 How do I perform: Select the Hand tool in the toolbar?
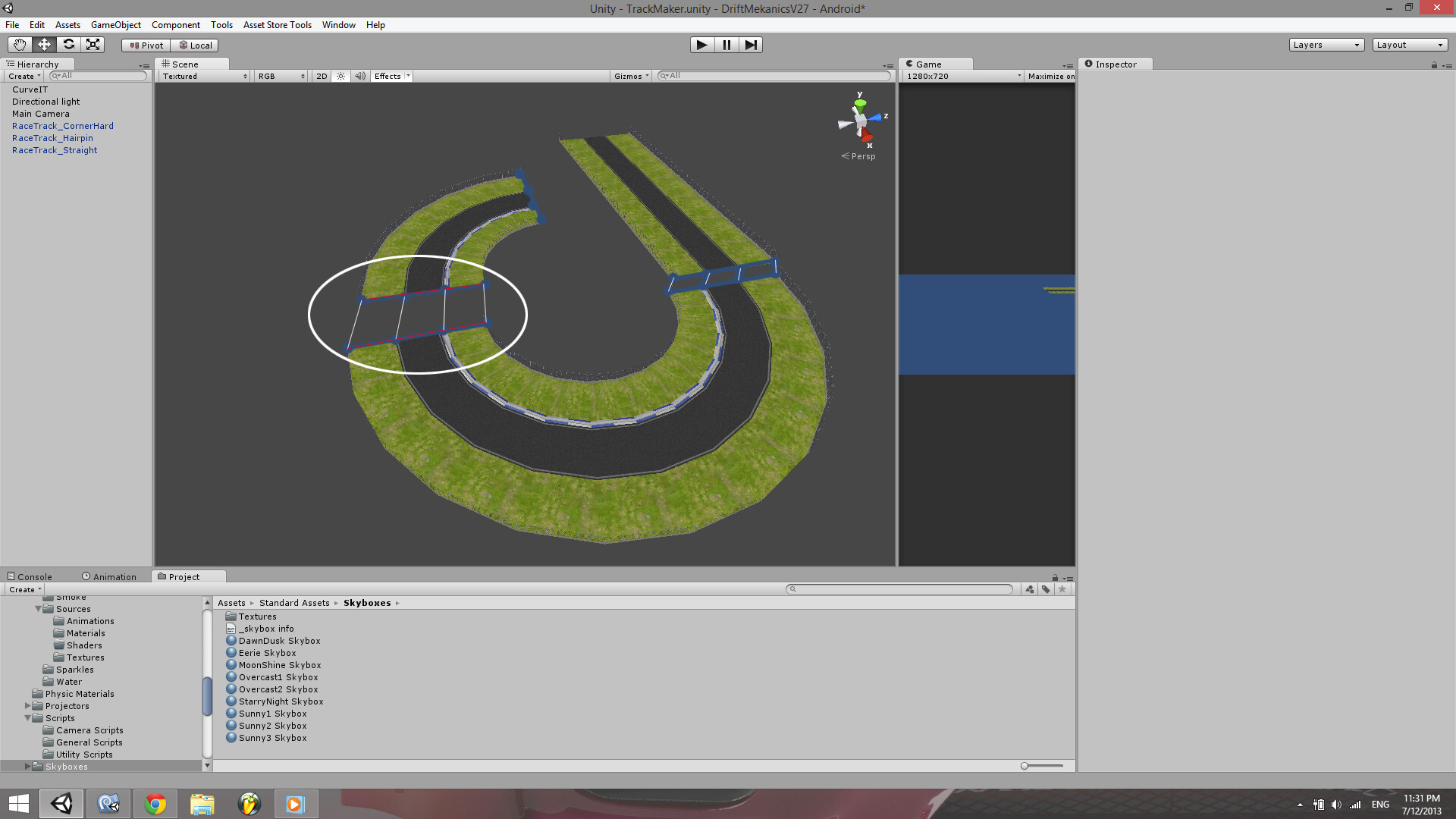(x=19, y=44)
